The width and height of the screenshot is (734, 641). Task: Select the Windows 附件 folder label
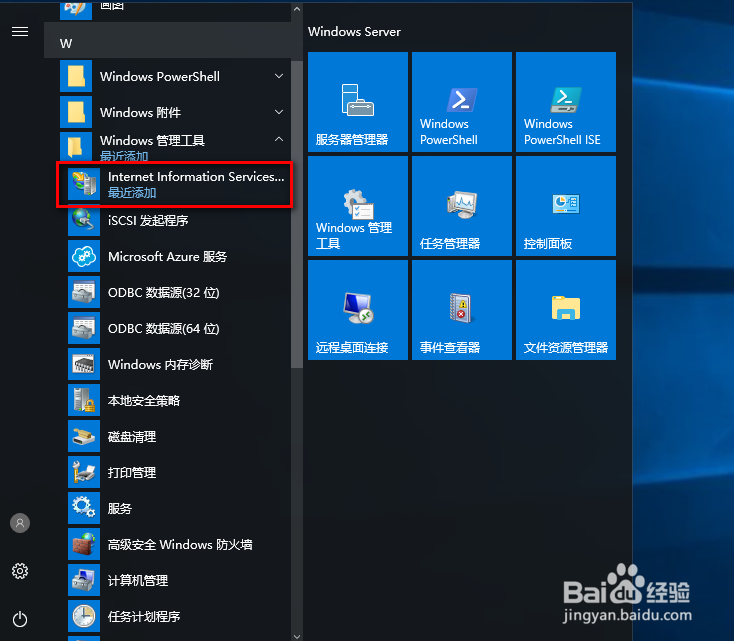click(x=140, y=112)
